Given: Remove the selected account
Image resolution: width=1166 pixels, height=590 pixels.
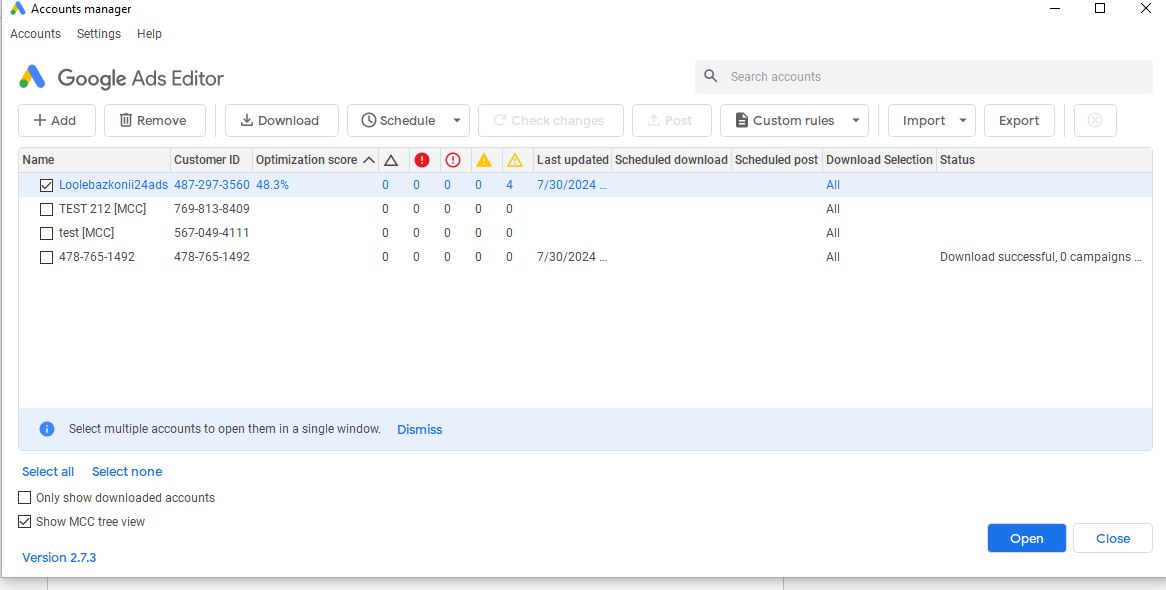Looking at the screenshot, I should (x=154, y=121).
